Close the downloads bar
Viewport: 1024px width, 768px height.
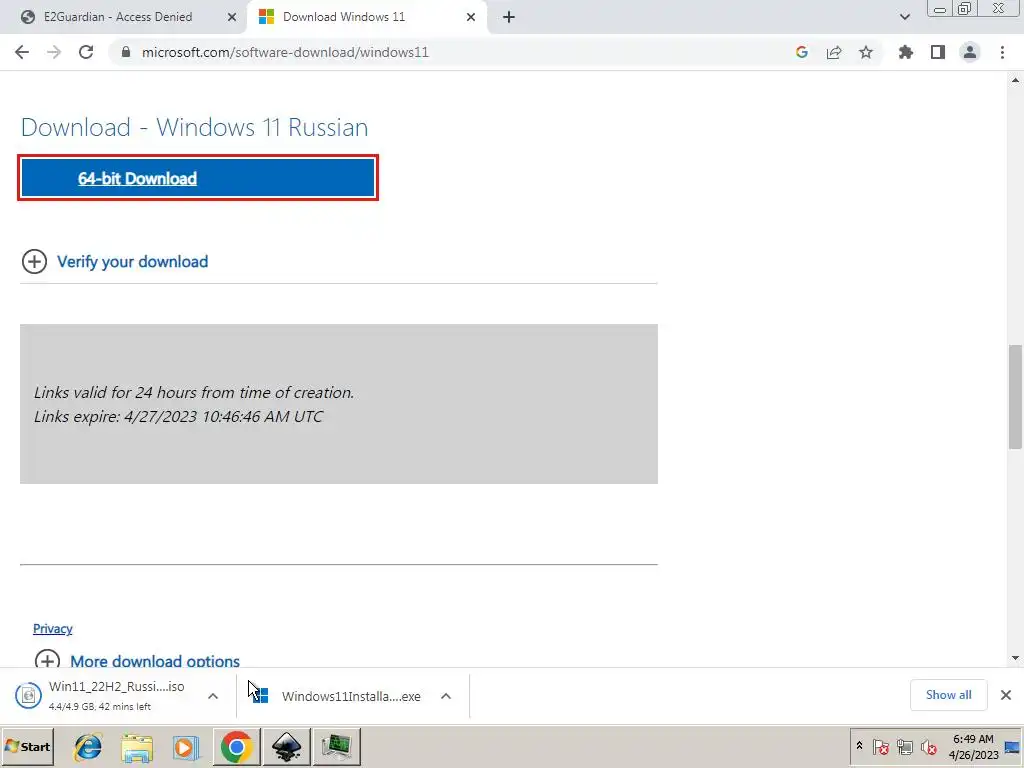point(1006,695)
